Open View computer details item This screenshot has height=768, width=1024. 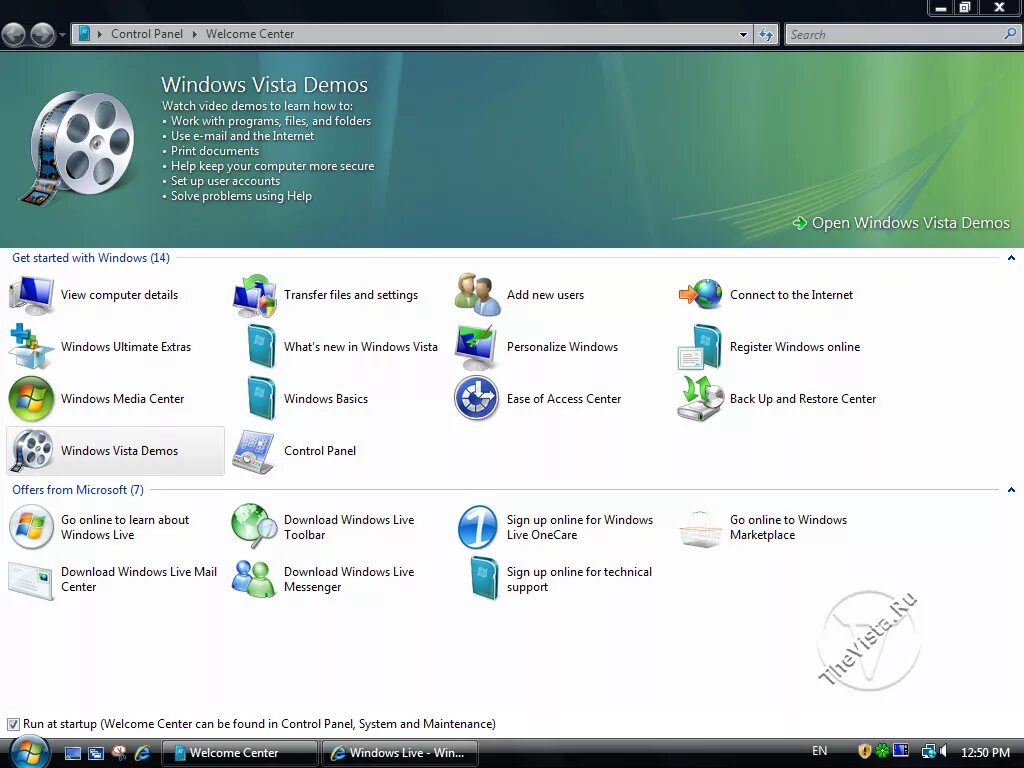tap(114, 295)
